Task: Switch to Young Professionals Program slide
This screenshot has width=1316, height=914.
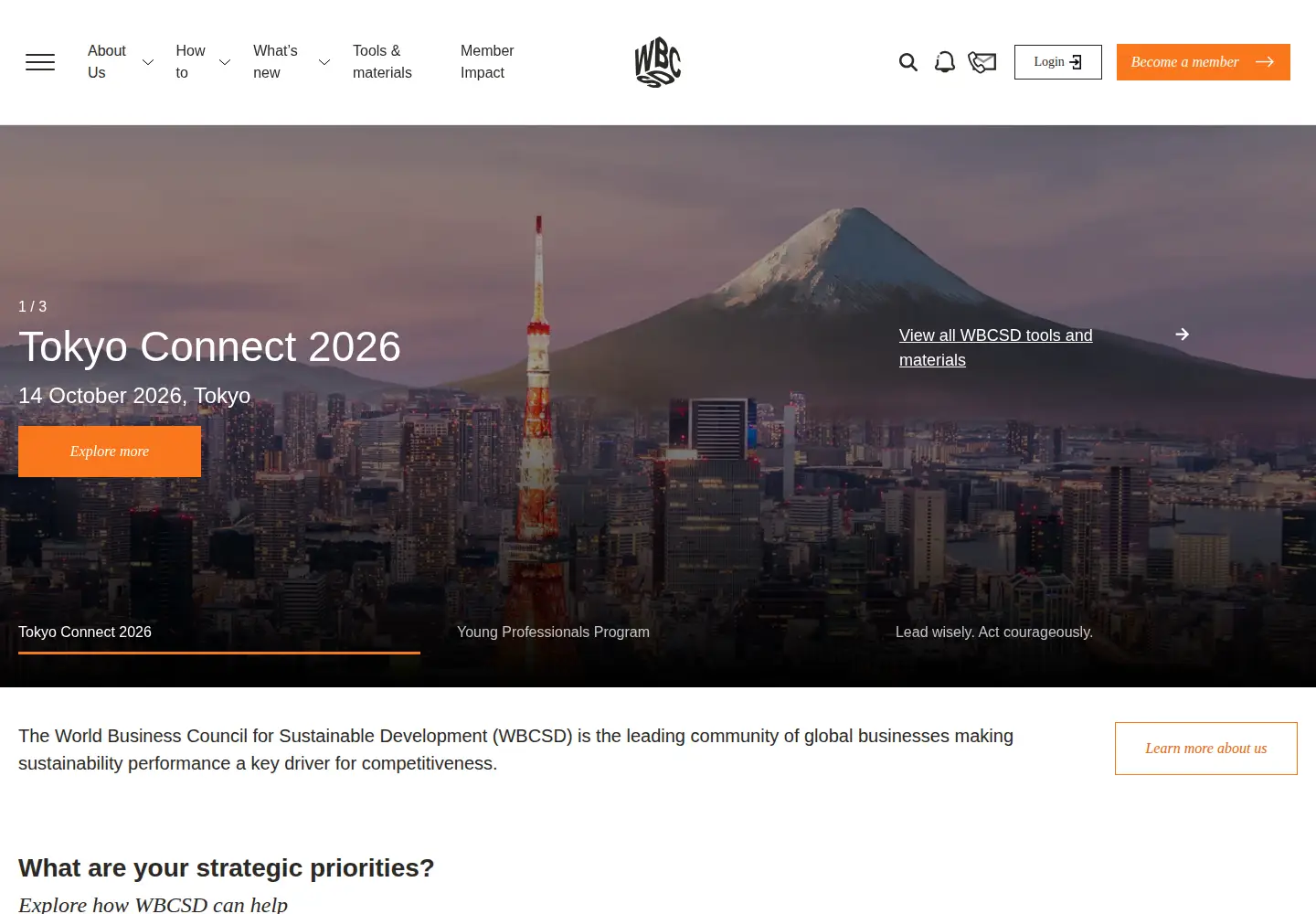Action: pos(553,632)
